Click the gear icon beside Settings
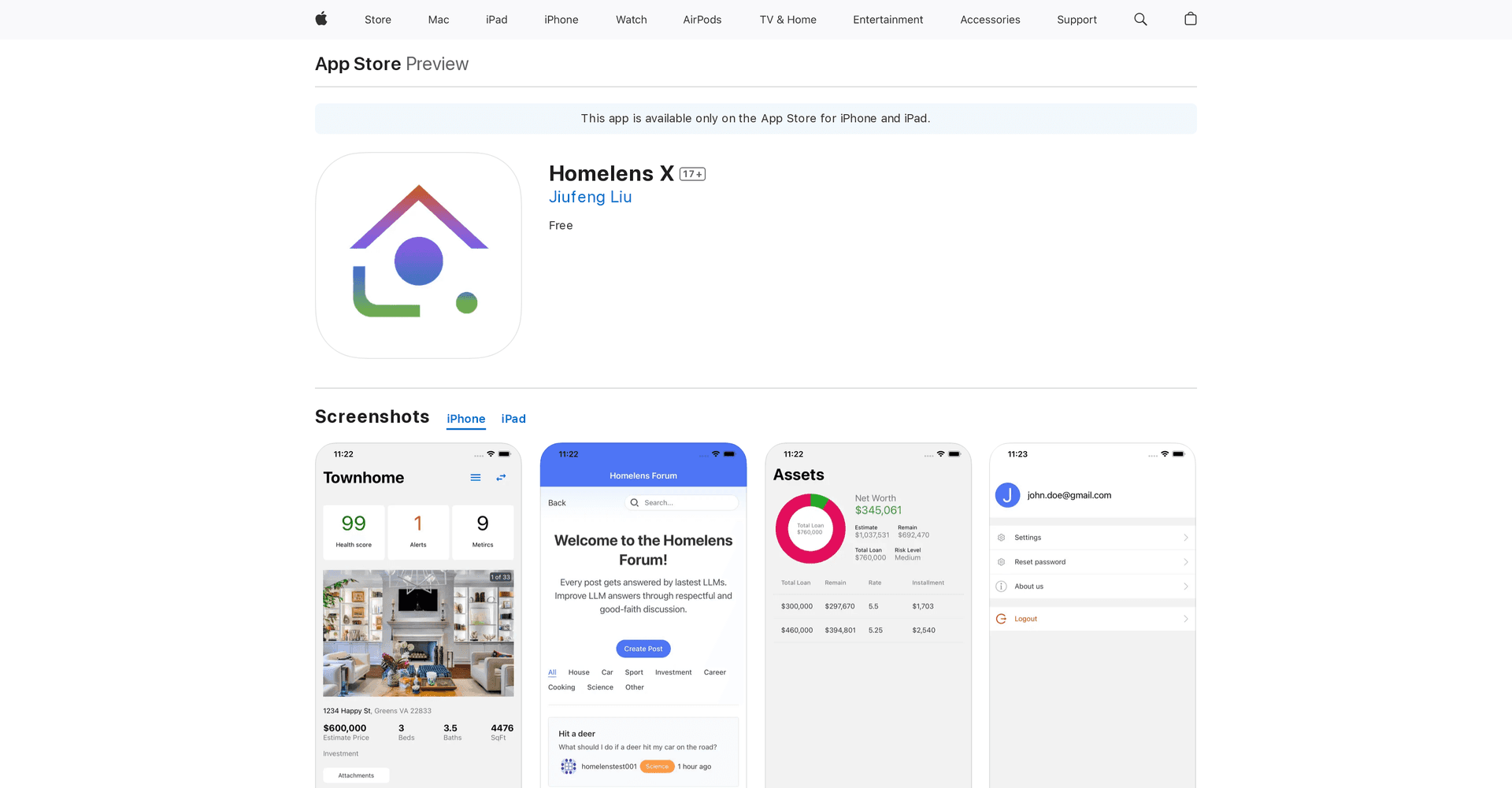 coord(1002,538)
